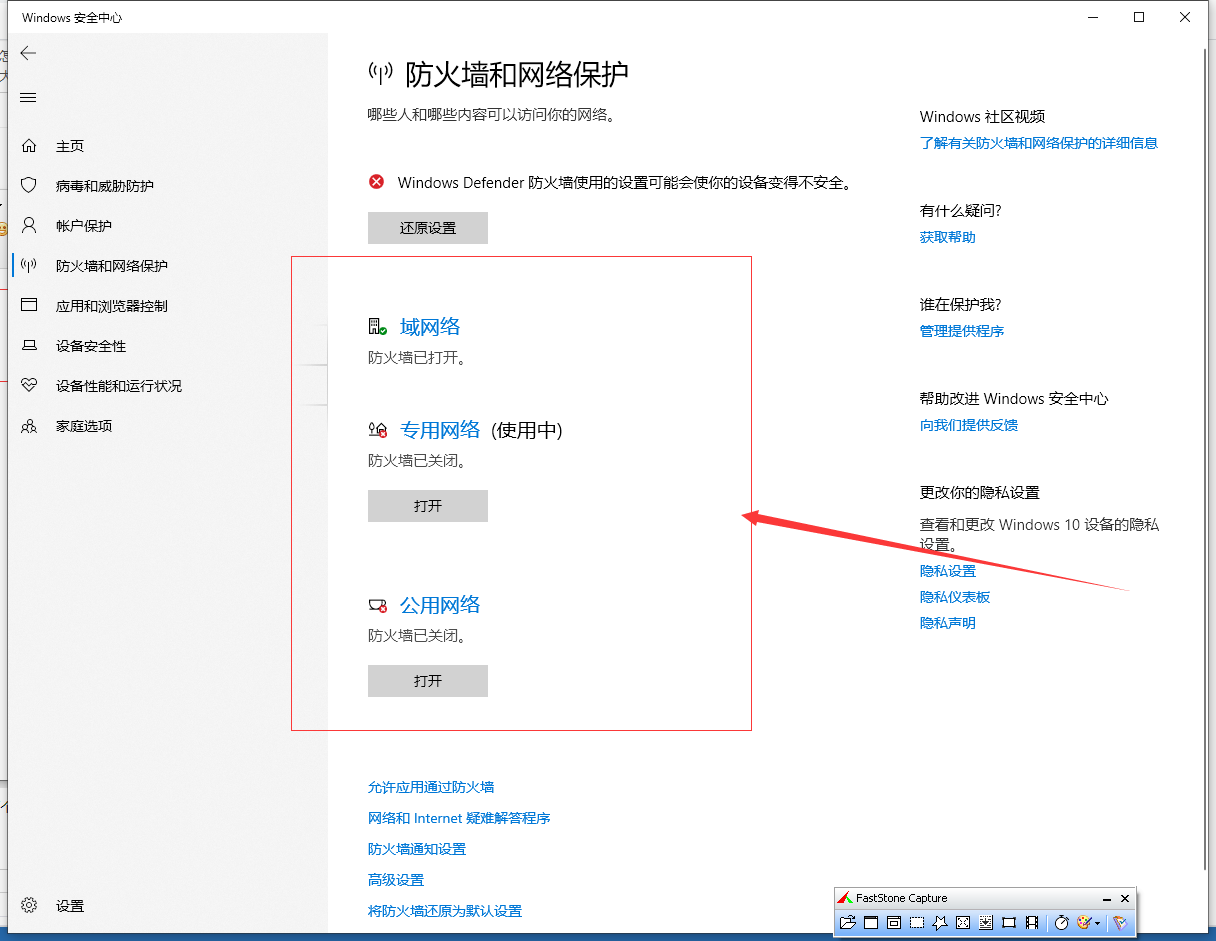Close the FastStone Capture toolbar

1125,899
